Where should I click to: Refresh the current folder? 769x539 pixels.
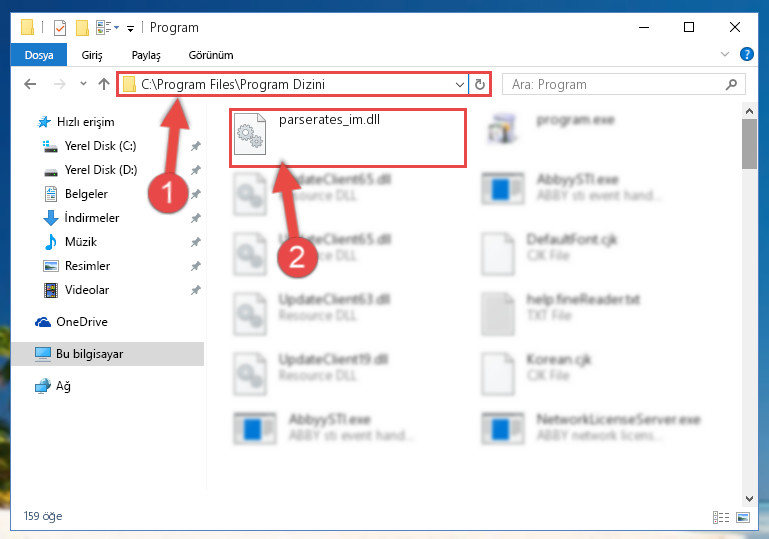480,84
